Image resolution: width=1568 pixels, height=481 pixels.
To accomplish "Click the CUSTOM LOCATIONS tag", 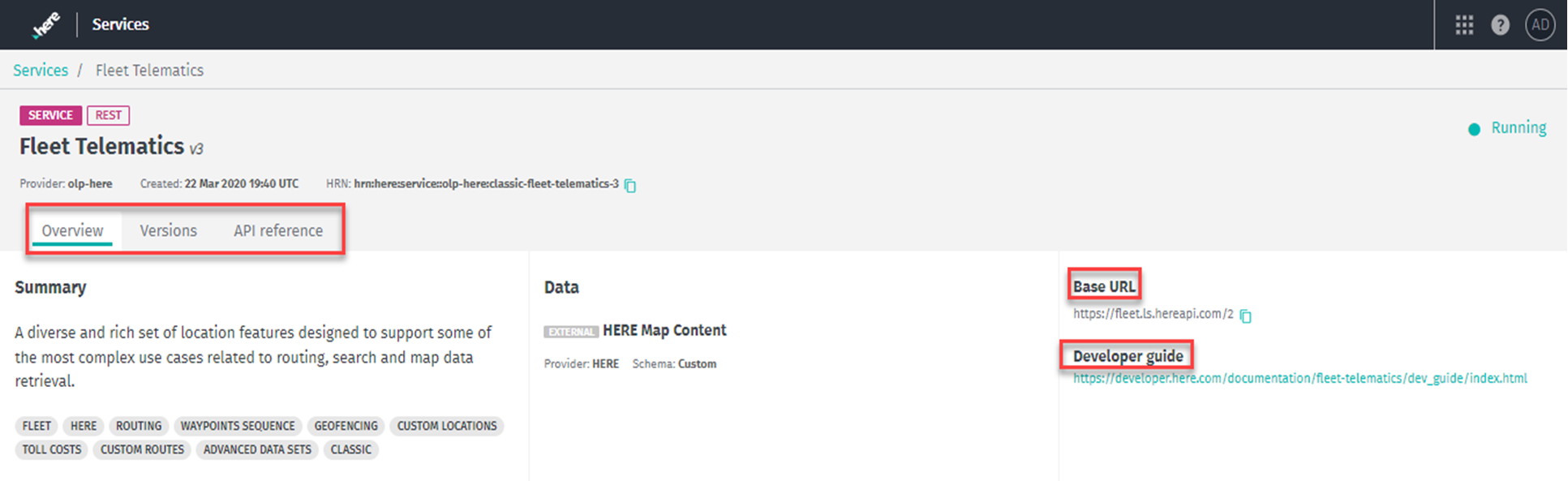I will click(x=447, y=426).
